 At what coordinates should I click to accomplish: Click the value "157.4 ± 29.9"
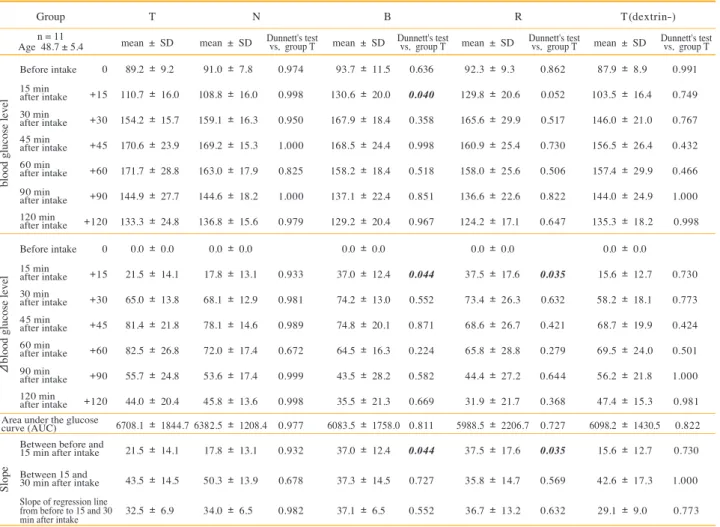tap(622, 171)
